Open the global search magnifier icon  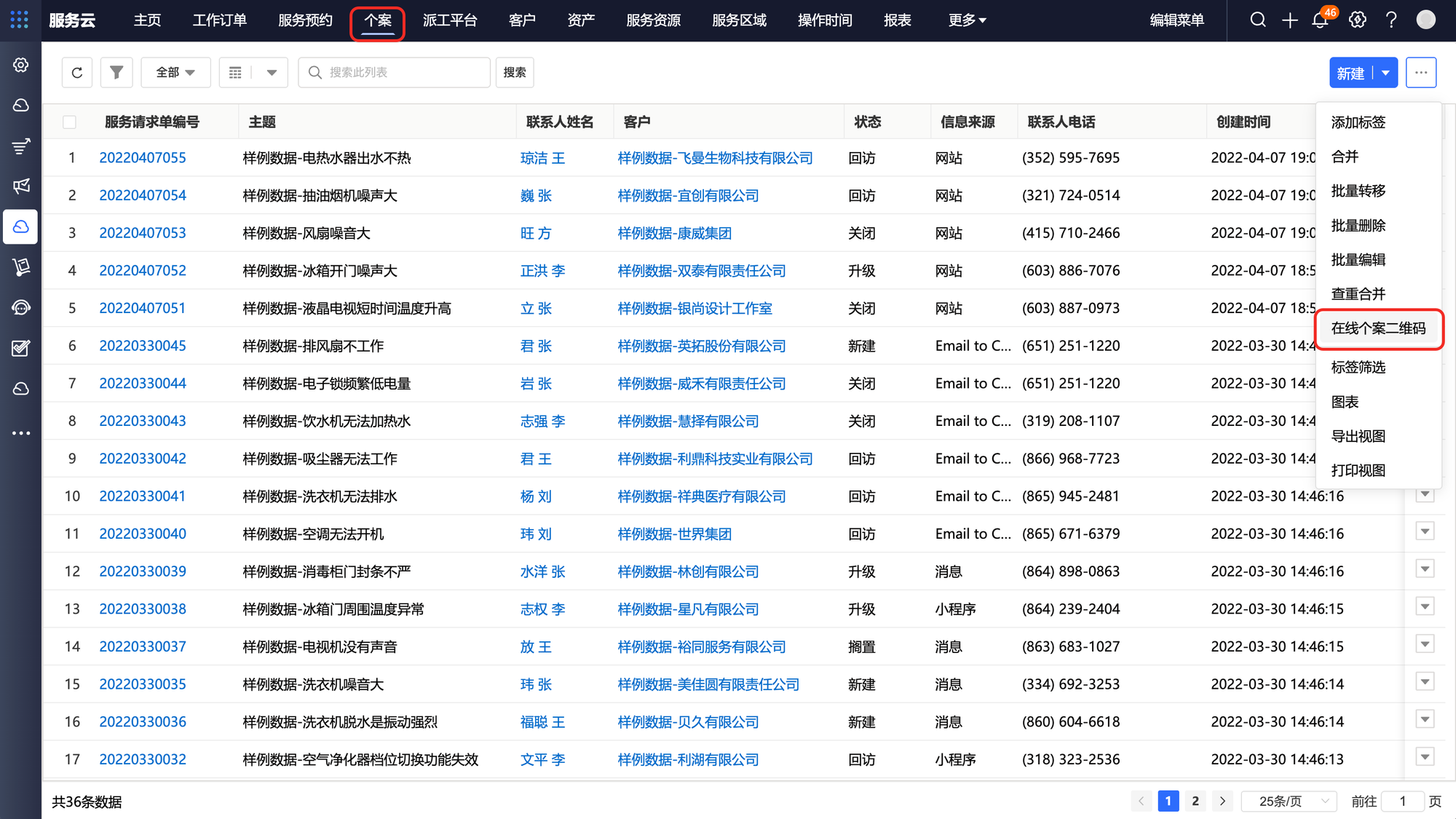click(x=1258, y=20)
